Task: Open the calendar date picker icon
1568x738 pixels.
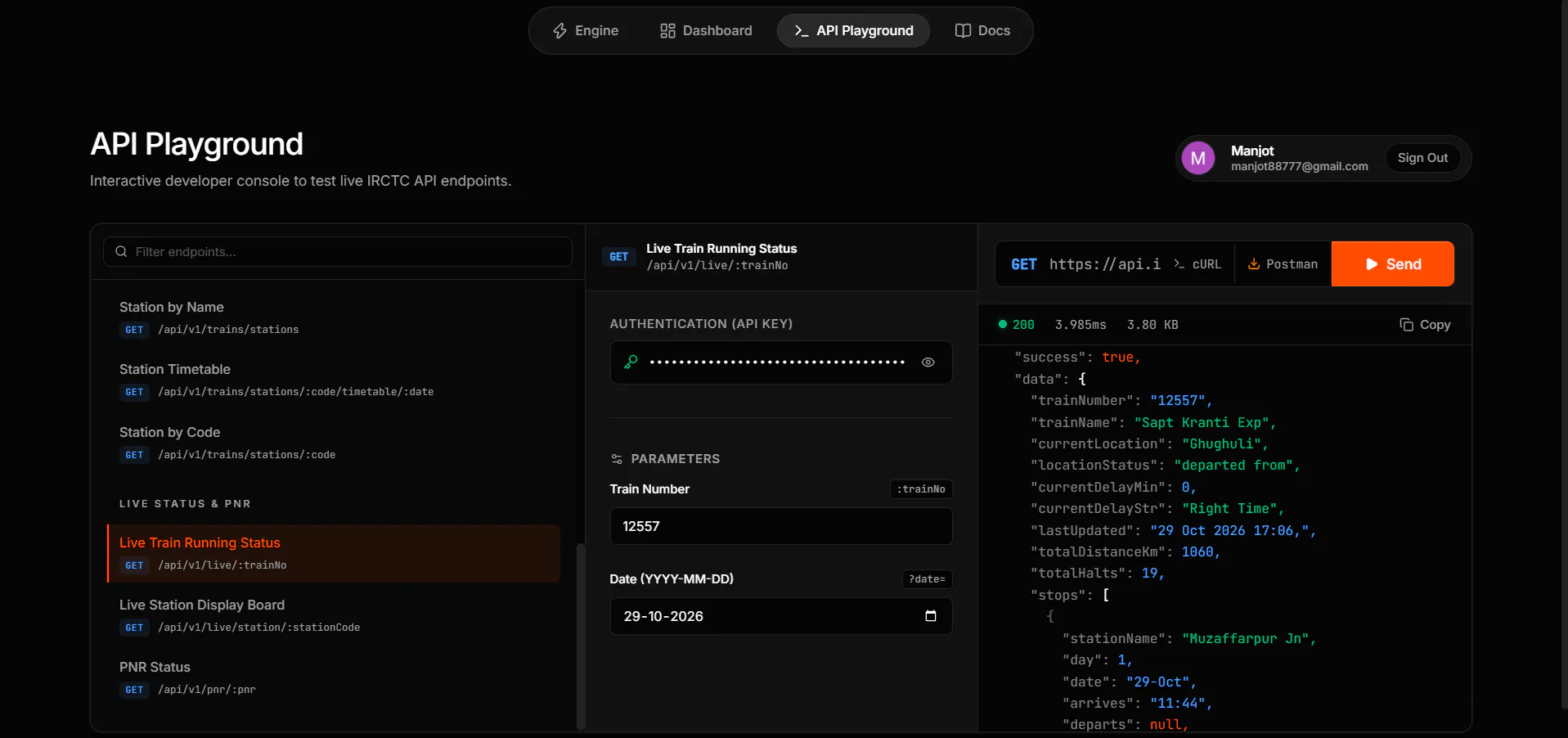Action: pyautogui.click(x=930, y=616)
